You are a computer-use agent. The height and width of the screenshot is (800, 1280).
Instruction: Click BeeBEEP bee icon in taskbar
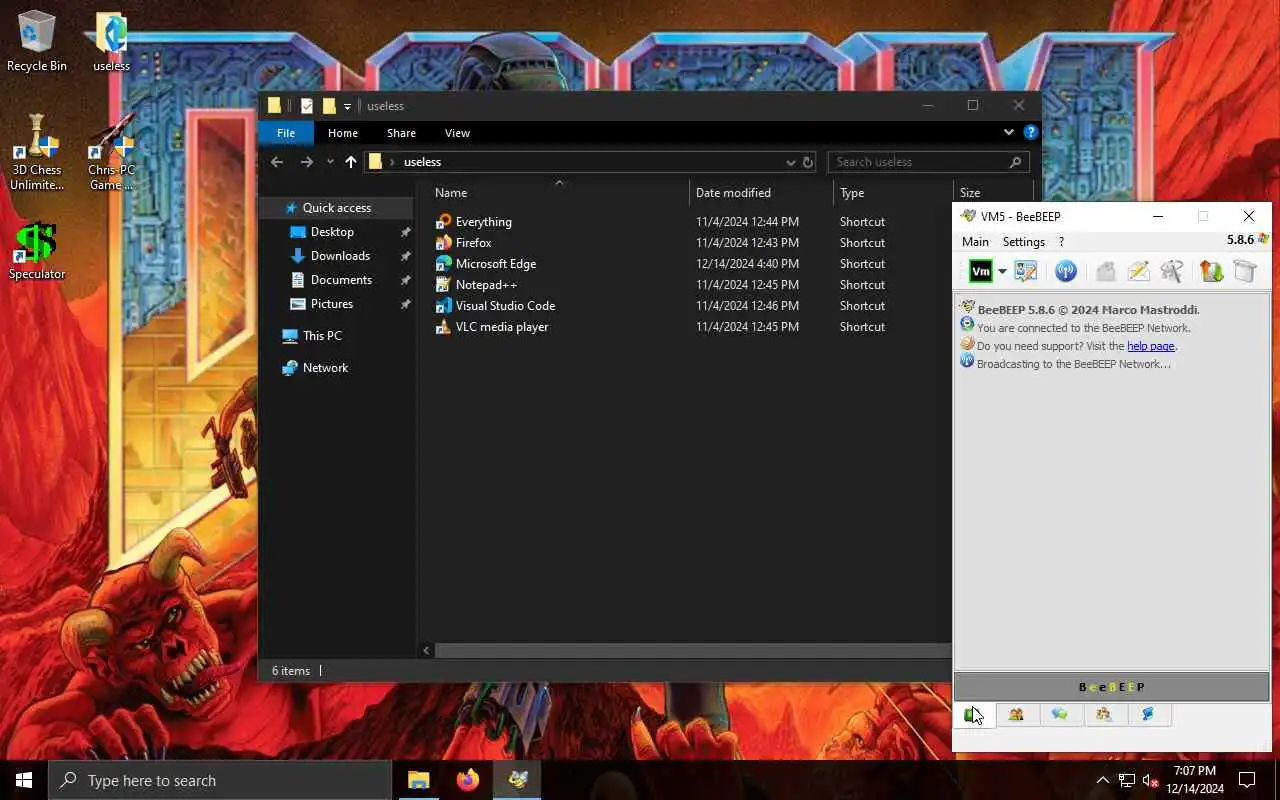[x=518, y=780]
